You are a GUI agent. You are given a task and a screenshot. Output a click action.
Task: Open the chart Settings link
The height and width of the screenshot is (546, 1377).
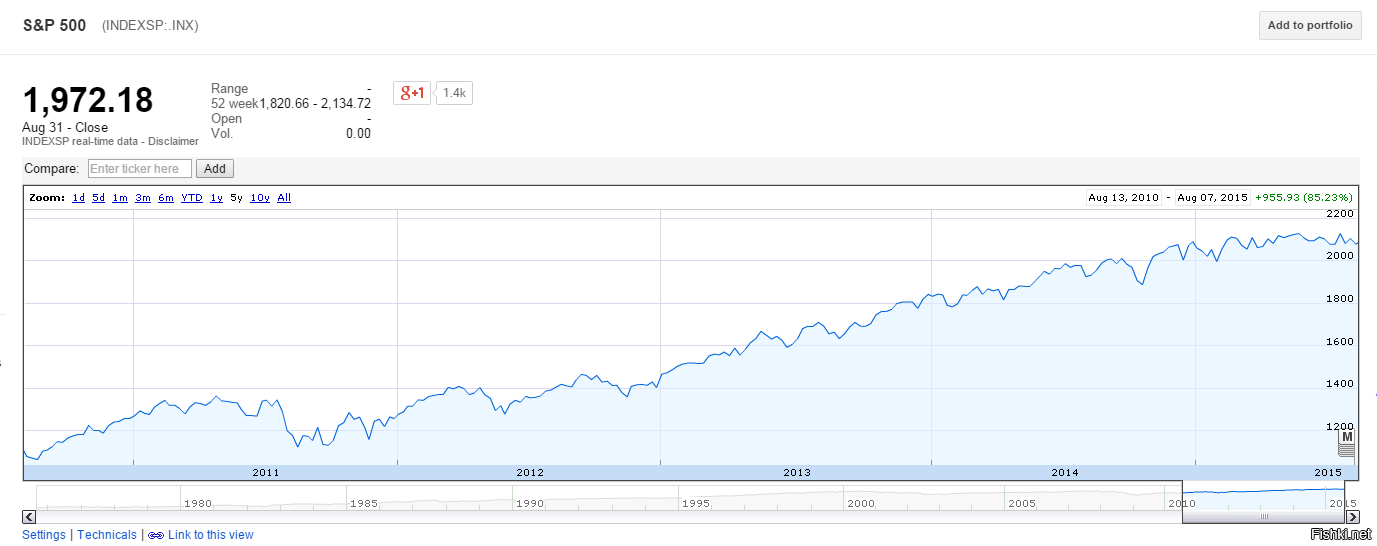(x=44, y=535)
